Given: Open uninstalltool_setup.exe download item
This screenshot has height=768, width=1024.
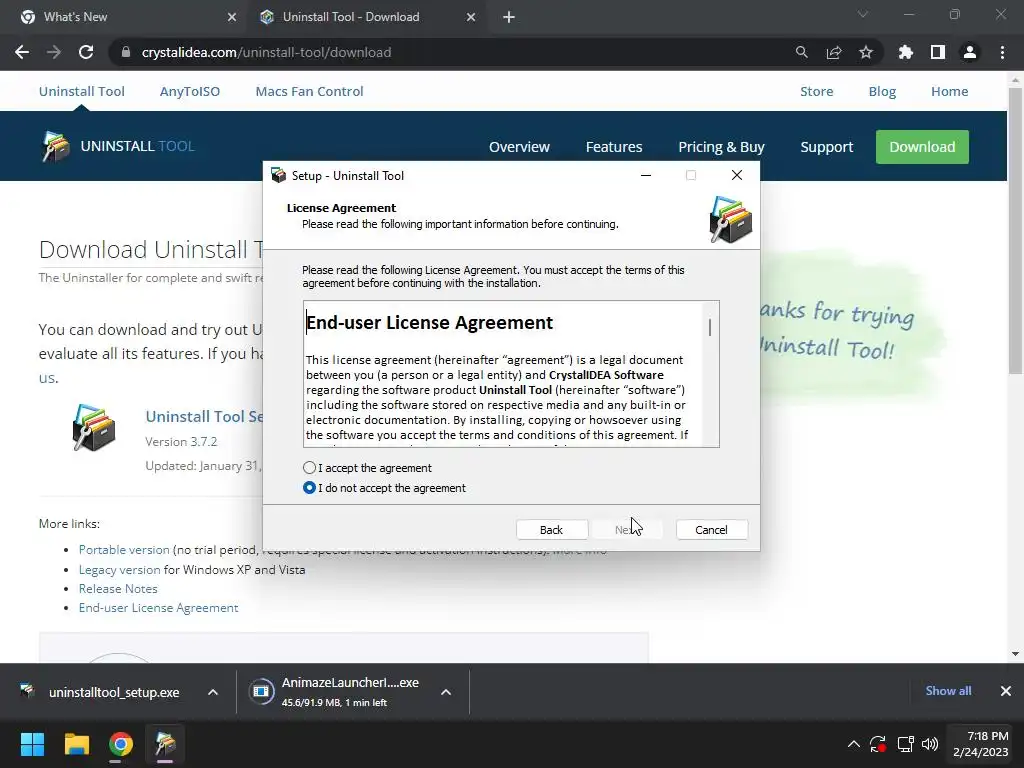Looking at the screenshot, I should point(114,692).
